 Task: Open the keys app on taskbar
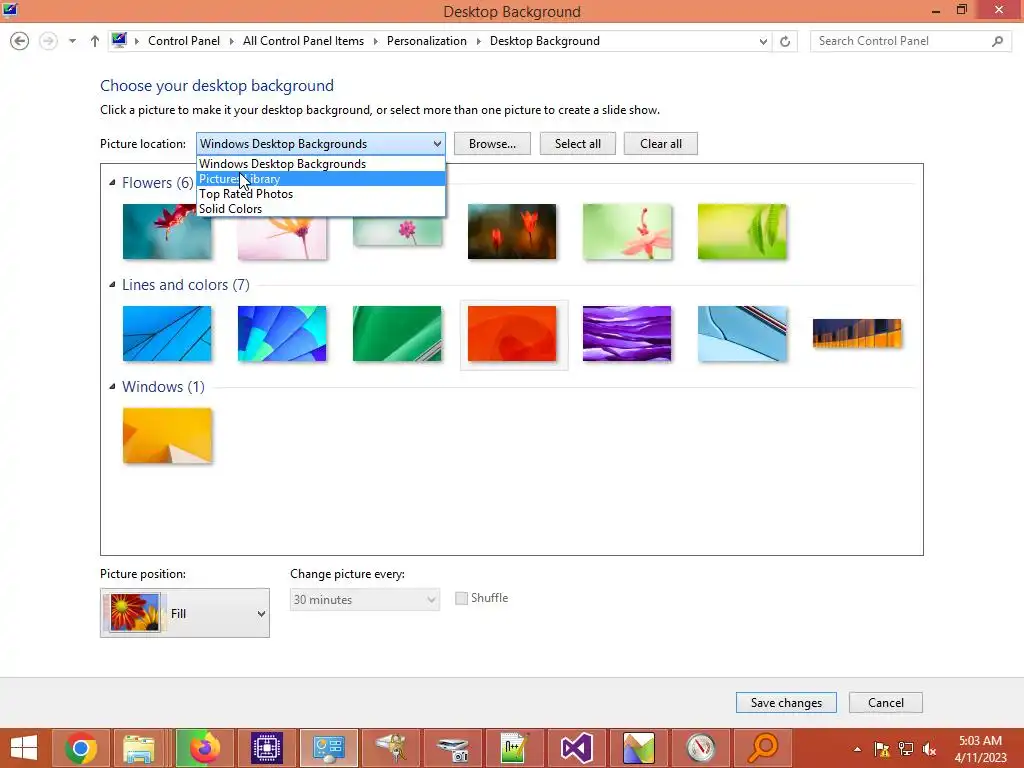[391, 748]
